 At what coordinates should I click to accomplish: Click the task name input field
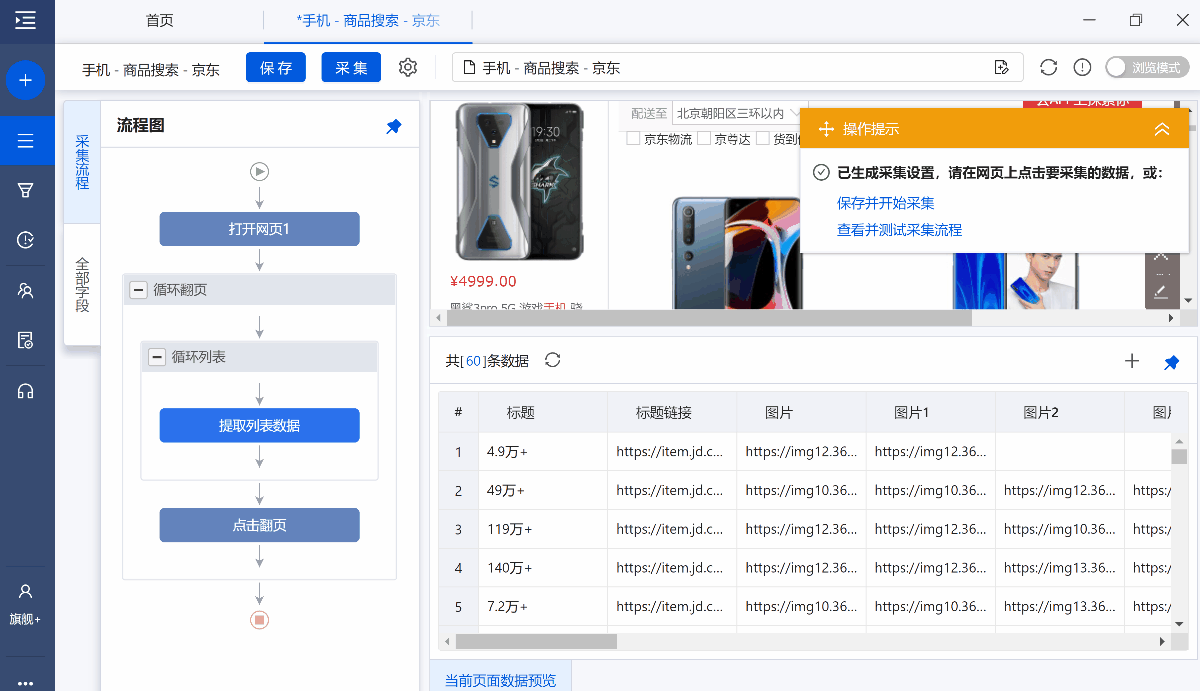coord(737,67)
